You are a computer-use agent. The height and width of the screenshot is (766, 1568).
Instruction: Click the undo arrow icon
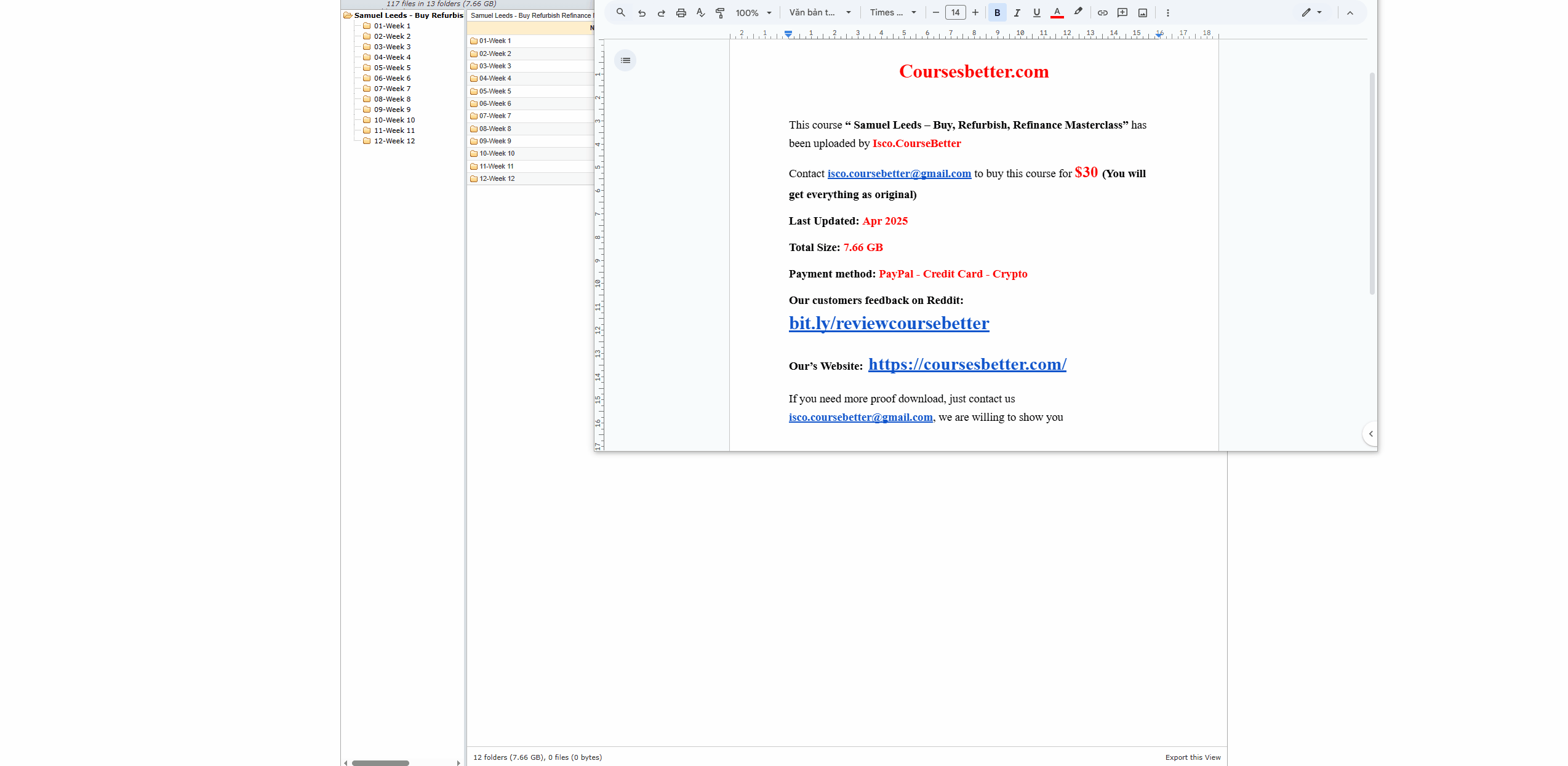click(x=642, y=13)
